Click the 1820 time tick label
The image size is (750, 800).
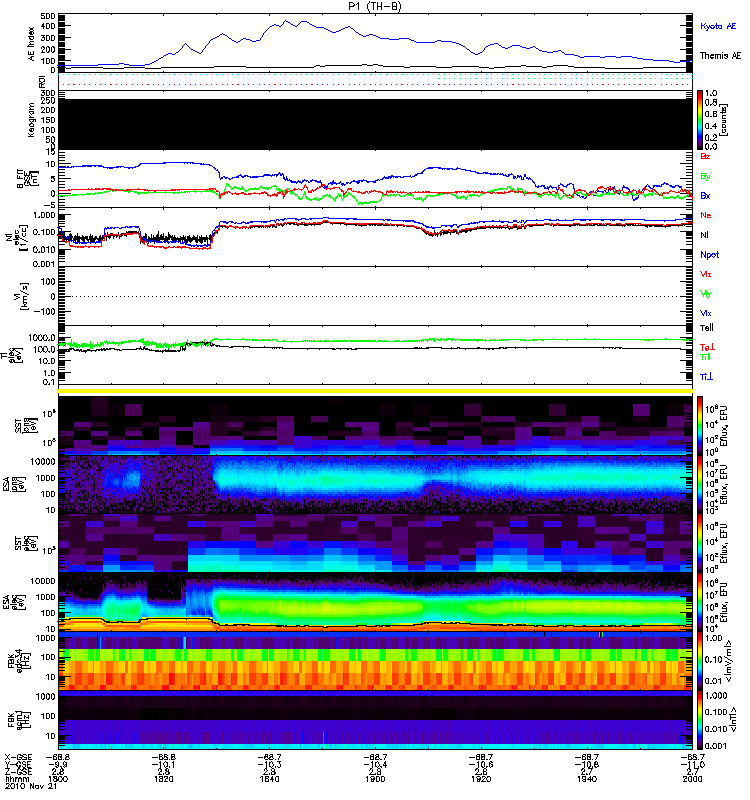coord(163,779)
